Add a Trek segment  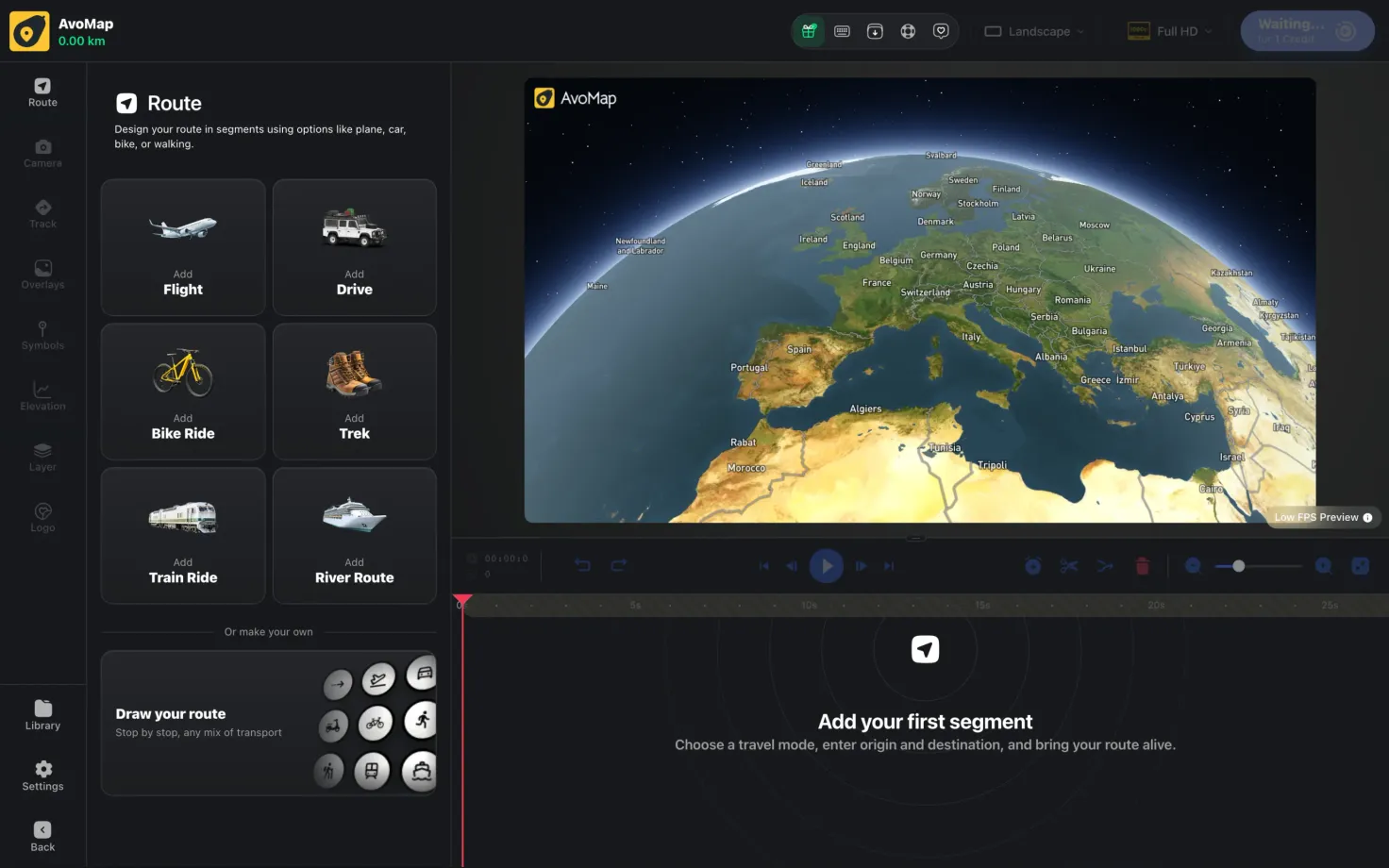click(x=355, y=392)
